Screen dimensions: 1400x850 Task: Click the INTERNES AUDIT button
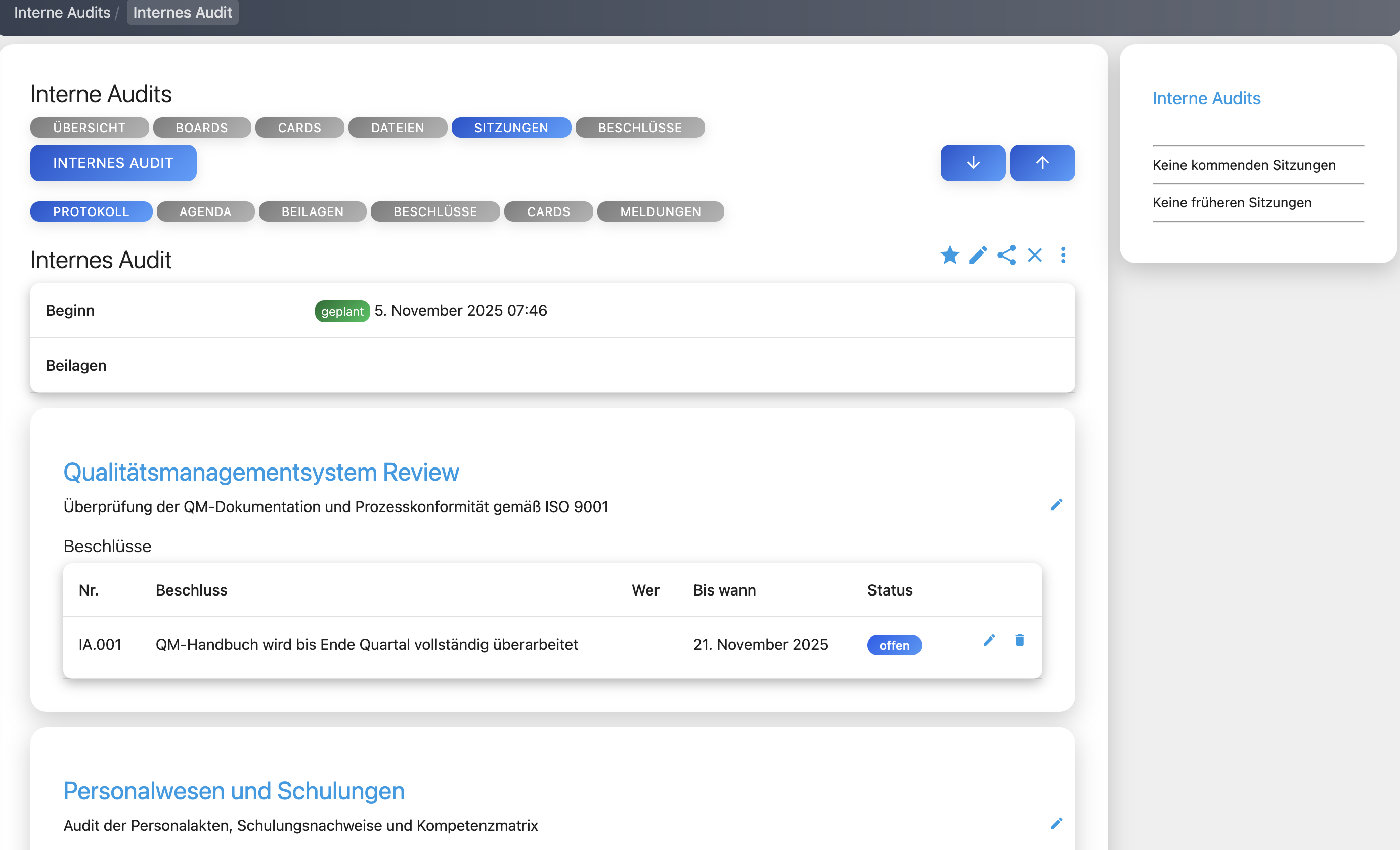pos(113,162)
